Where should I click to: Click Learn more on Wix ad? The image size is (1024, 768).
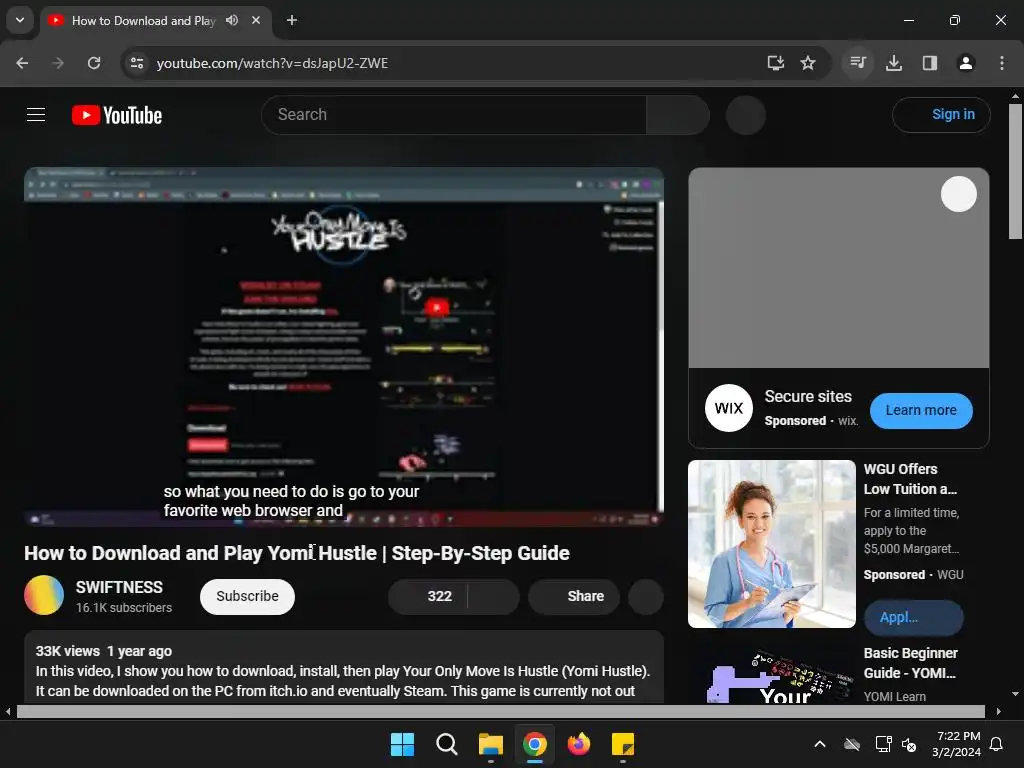pyautogui.click(x=921, y=410)
